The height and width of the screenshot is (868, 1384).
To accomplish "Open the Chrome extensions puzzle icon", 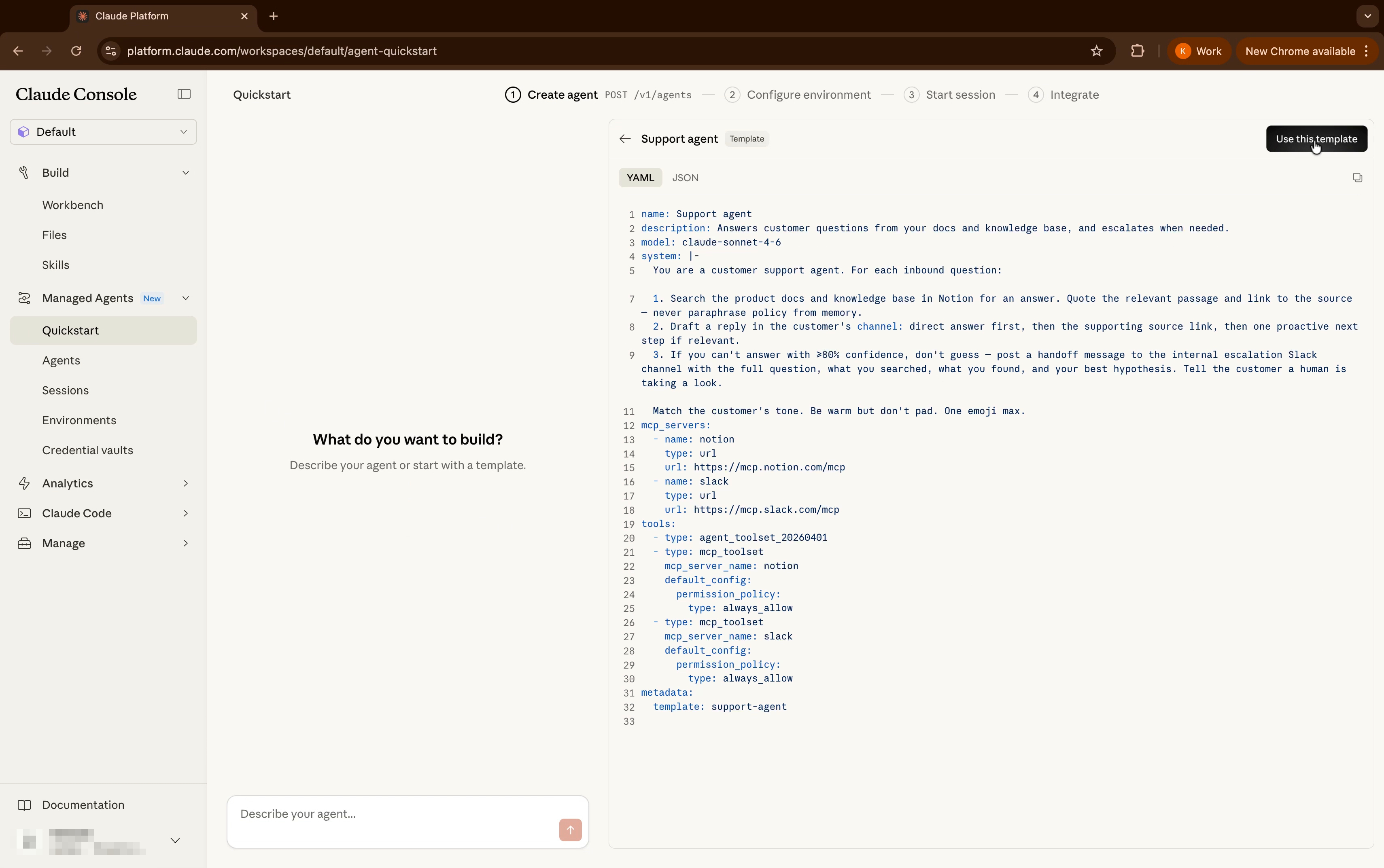I will coord(1137,51).
